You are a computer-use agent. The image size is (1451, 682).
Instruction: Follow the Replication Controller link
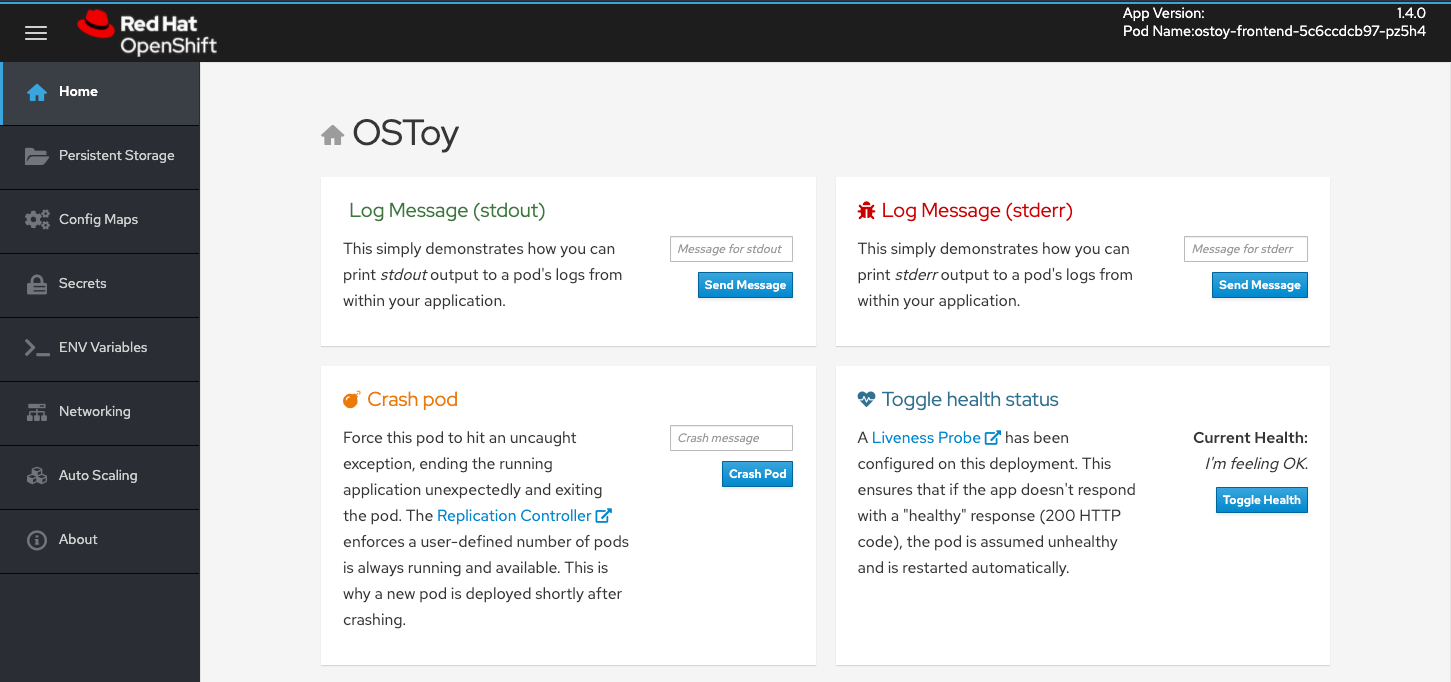513,515
